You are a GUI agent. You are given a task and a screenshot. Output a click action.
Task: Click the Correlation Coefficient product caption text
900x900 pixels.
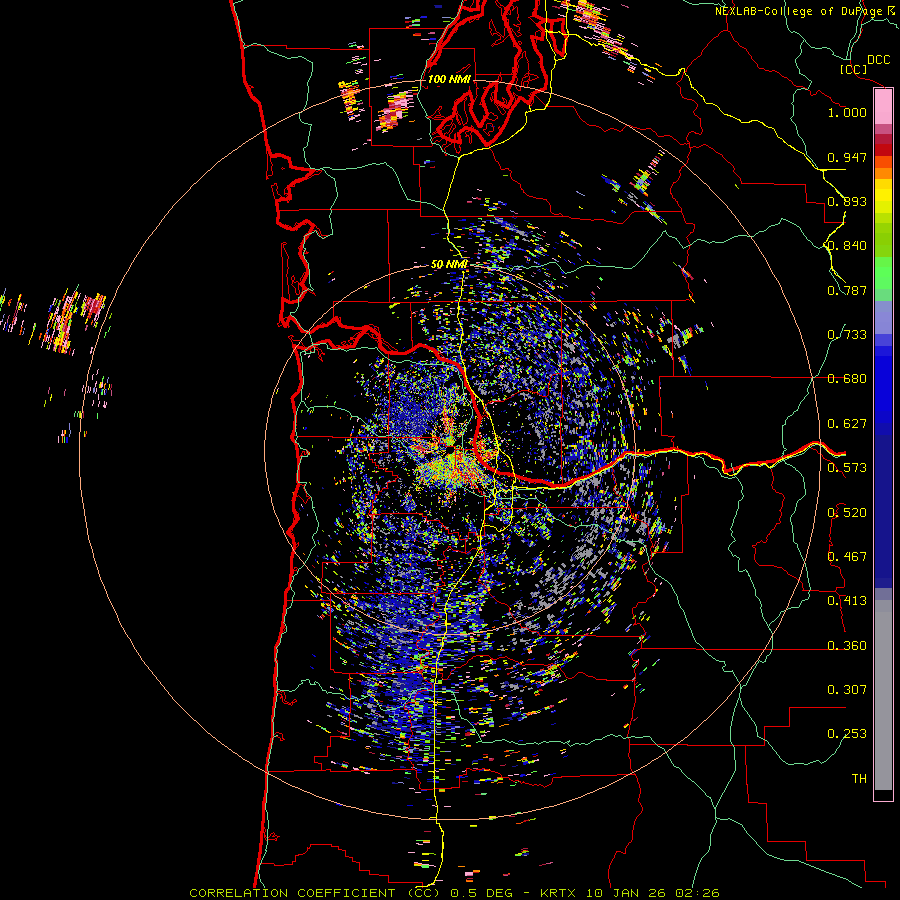tap(454, 893)
